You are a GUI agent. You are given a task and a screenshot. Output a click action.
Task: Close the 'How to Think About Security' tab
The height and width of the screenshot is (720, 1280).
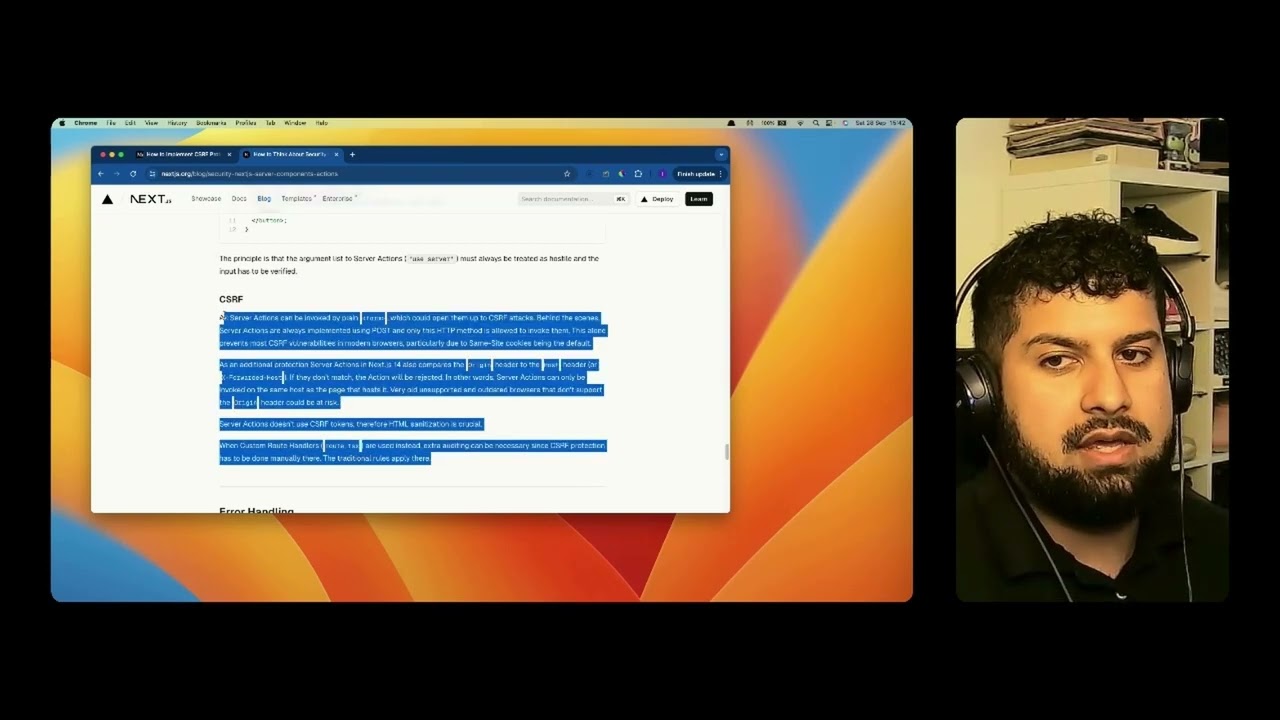[336, 154]
